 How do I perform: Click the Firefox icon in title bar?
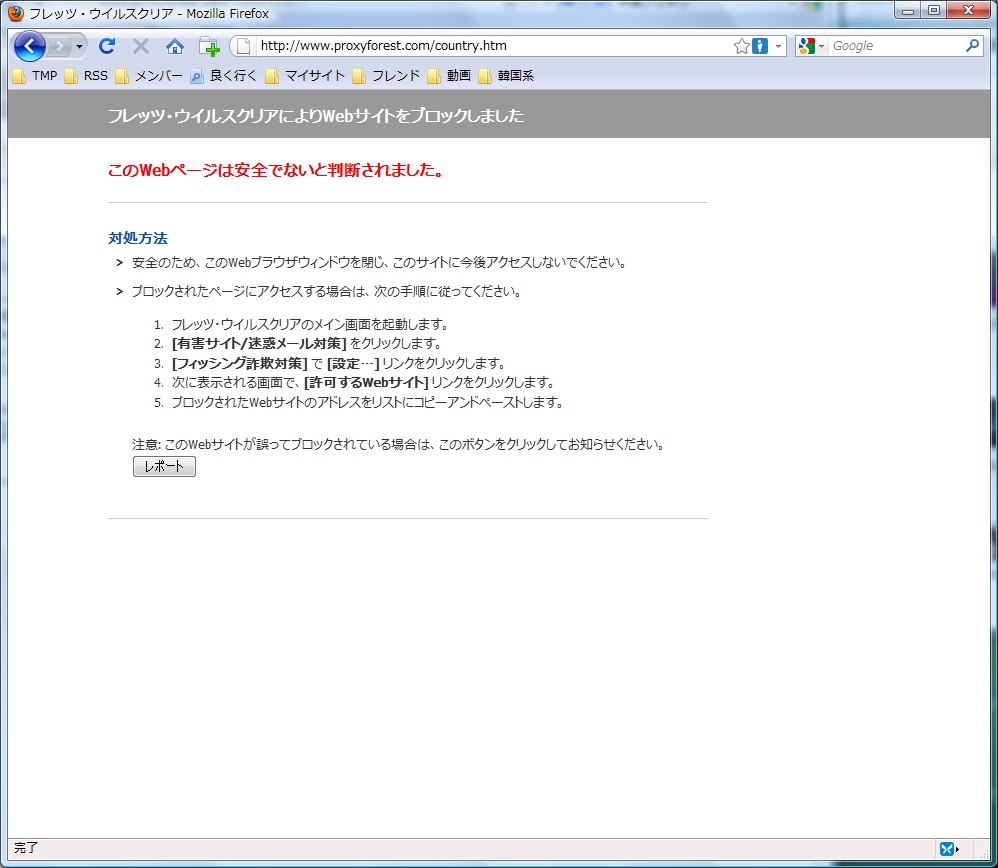[16, 13]
